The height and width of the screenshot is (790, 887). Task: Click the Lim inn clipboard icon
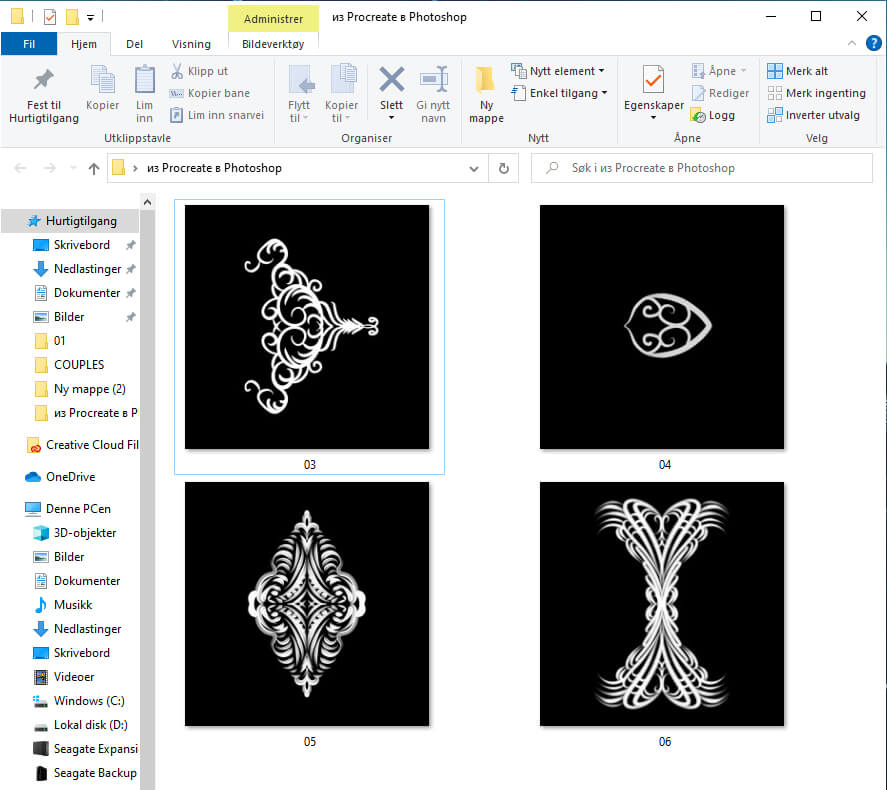[x=145, y=80]
